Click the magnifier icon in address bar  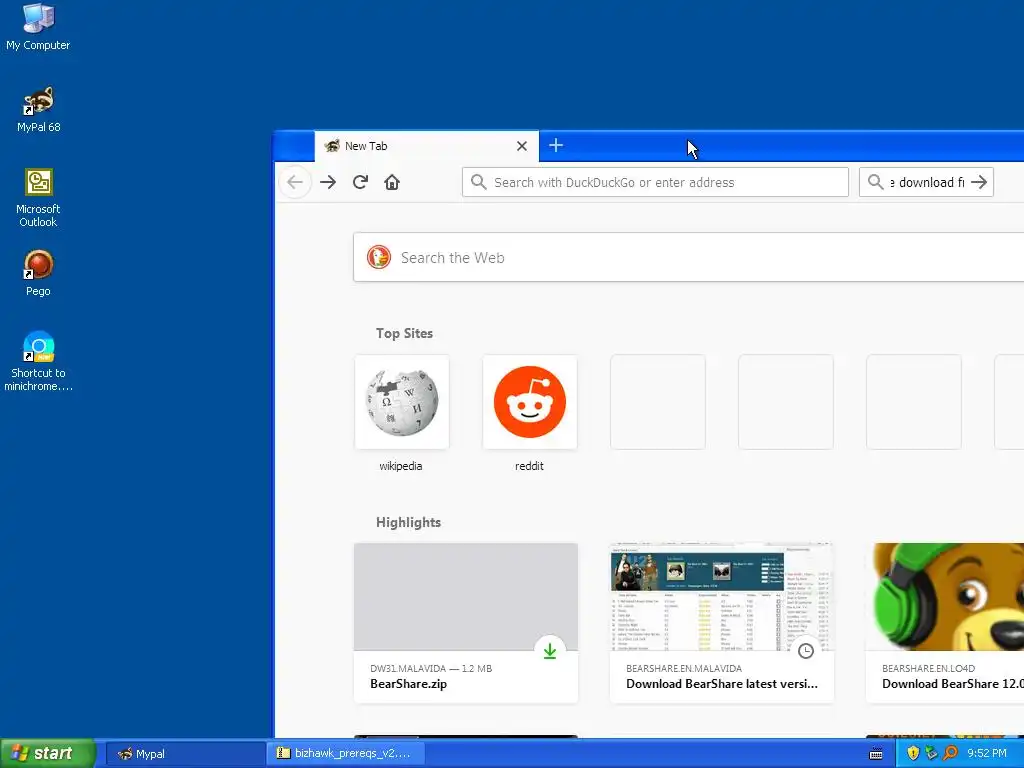tap(479, 182)
